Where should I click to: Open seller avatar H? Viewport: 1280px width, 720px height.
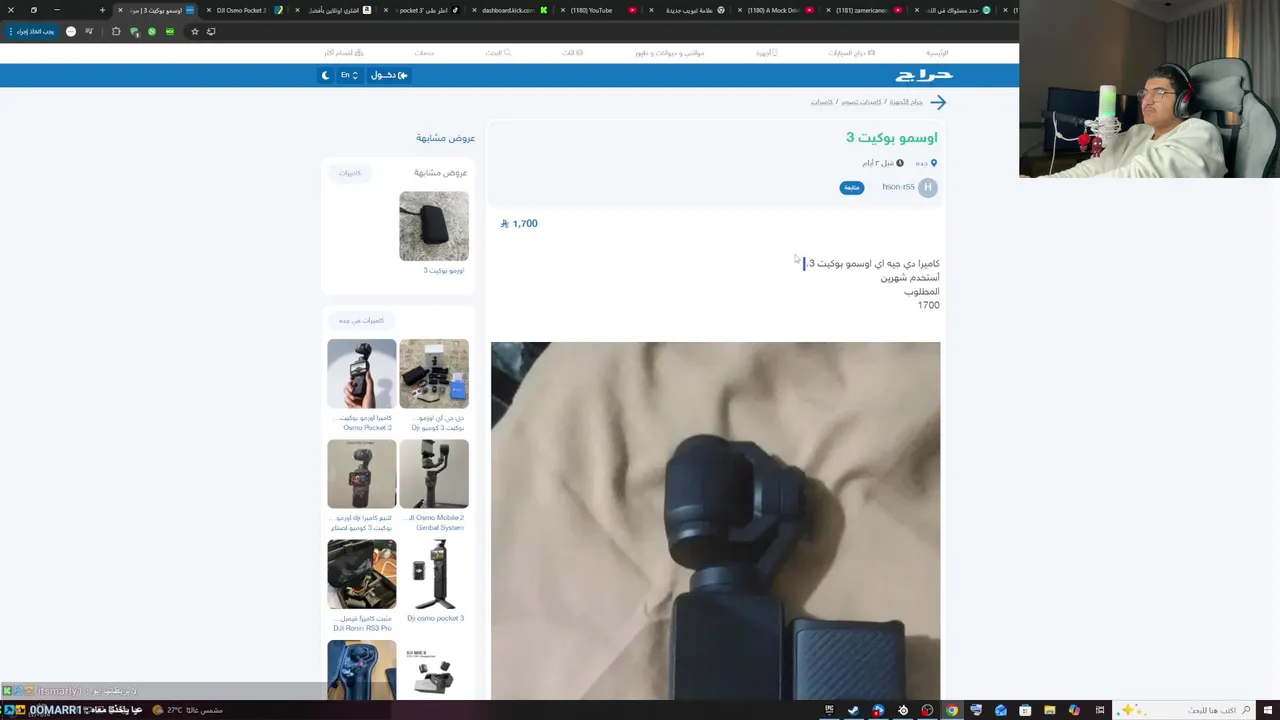(928, 187)
